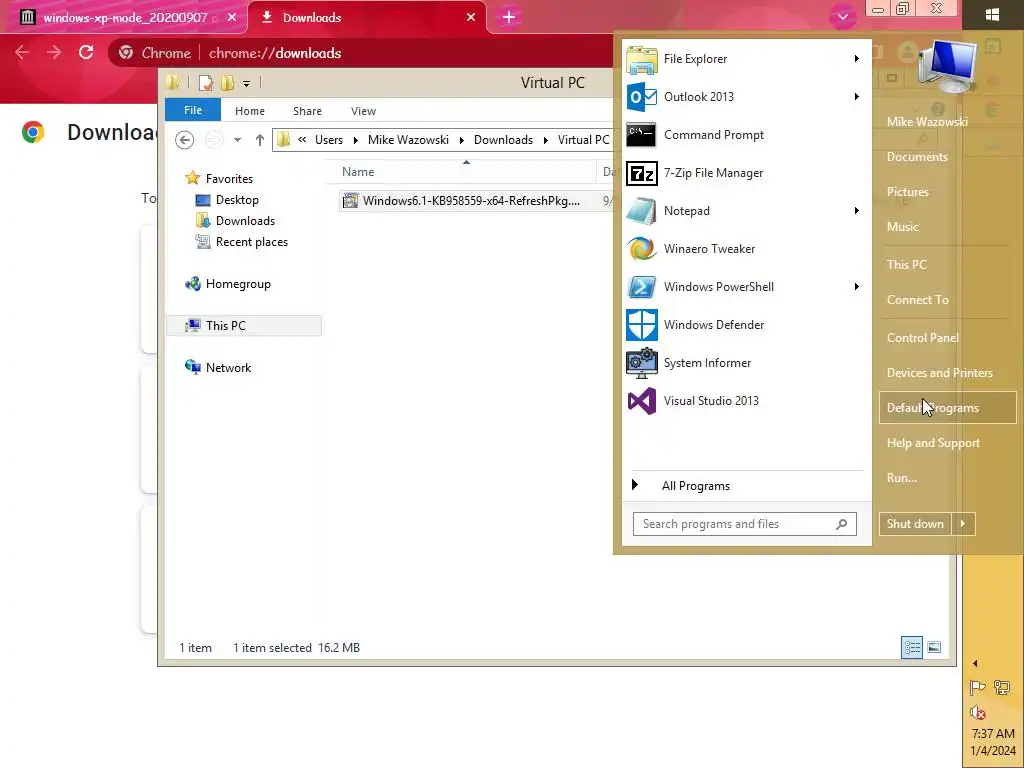The image size is (1024, 768).
Task: Close the Downloads Chrome tab
Action: [471, 18]
